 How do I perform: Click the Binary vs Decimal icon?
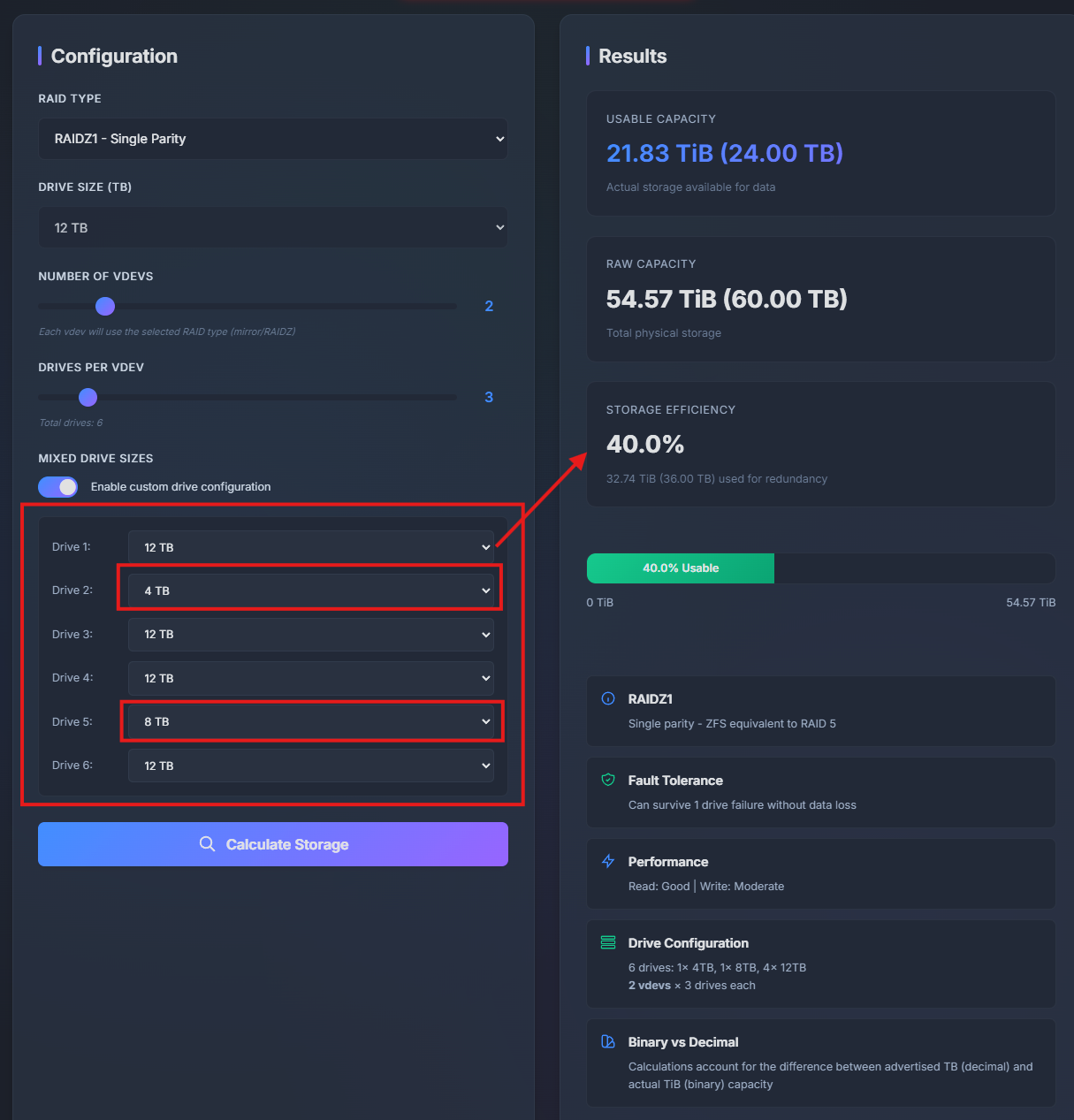(x=608, y=1041)
